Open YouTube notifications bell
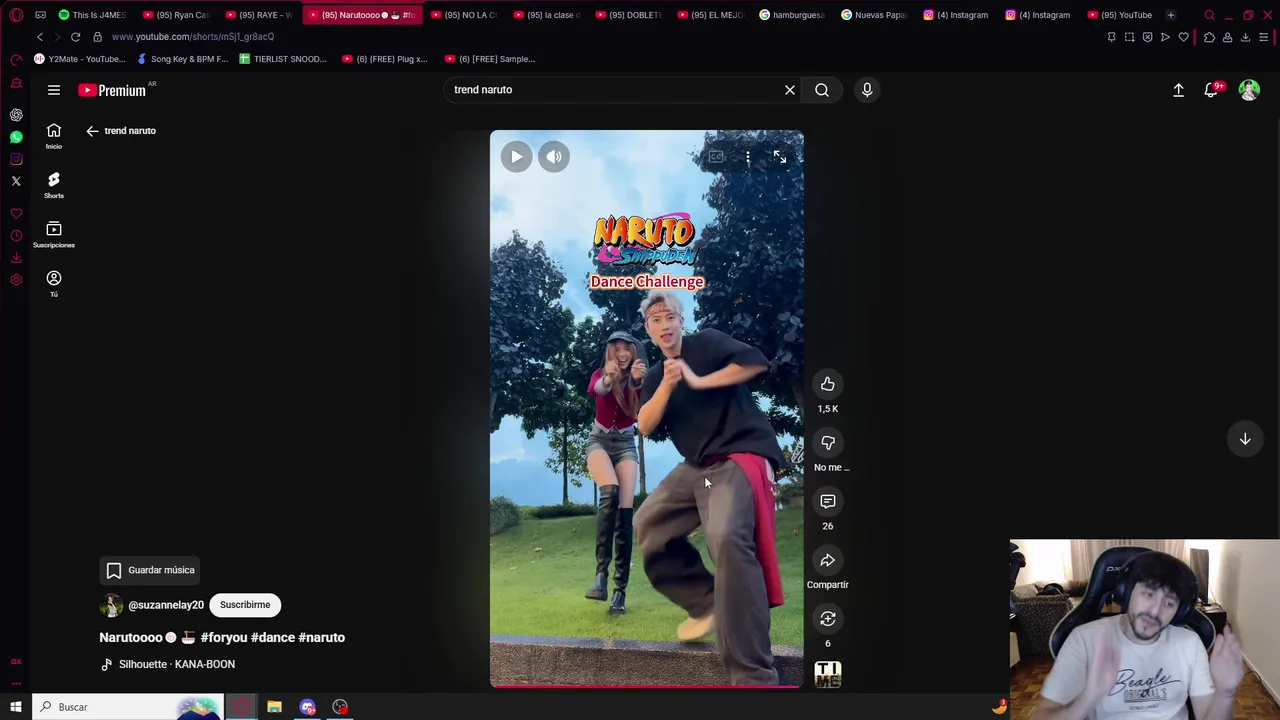Screen dimensions: 1280x720 click(x=1211, y=90)
